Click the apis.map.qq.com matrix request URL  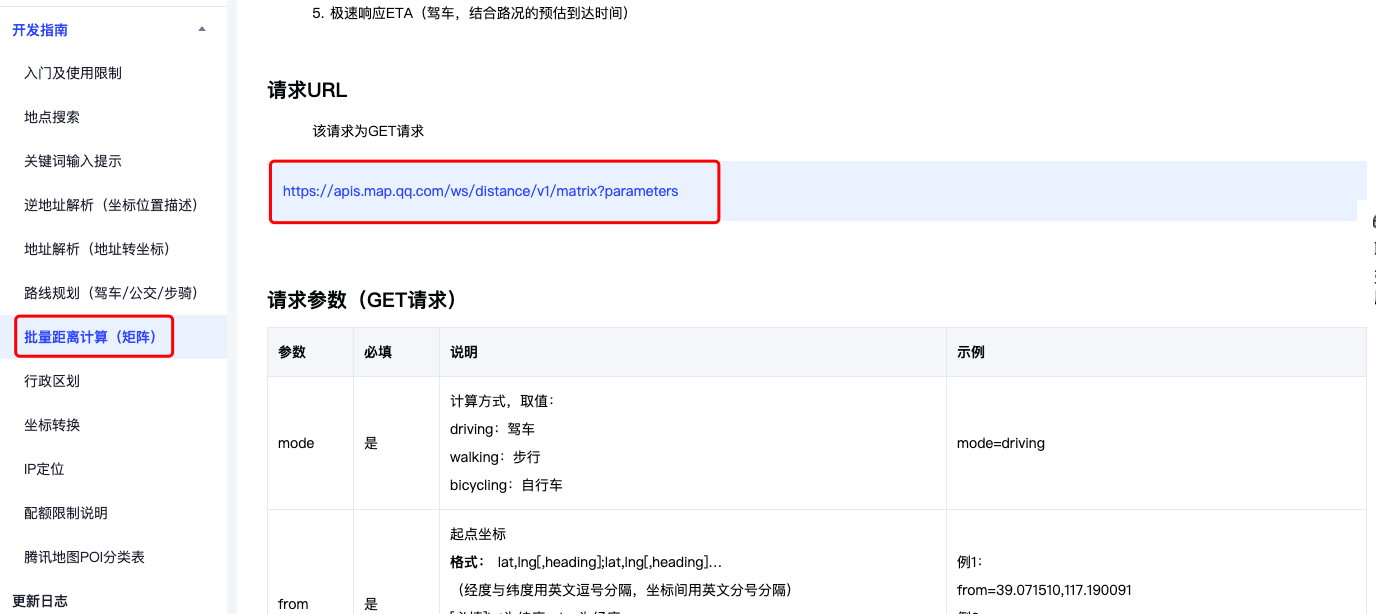pyautogui.click(x=480, y=191)
